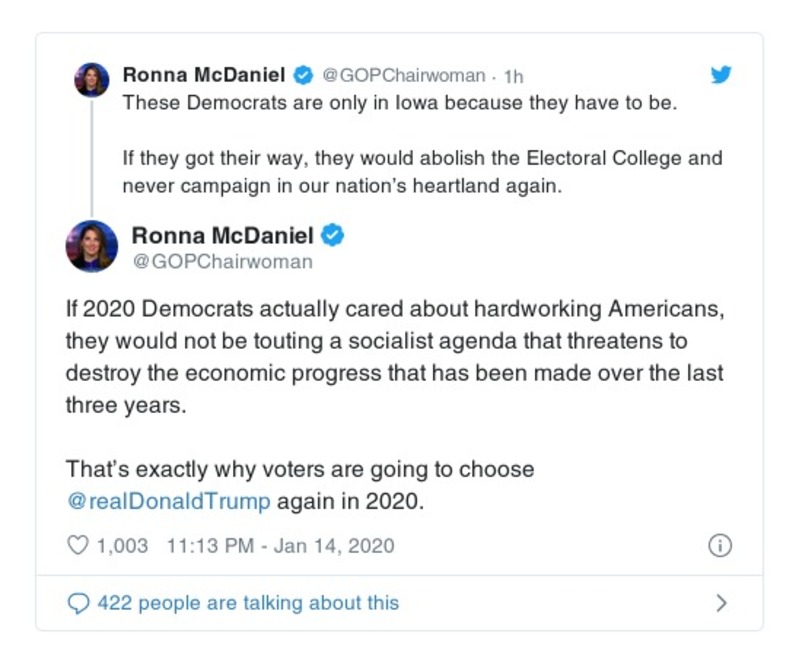799x665 pixels.
Task: Like the tweet with the heart icon
Action: tap(77, 546)
